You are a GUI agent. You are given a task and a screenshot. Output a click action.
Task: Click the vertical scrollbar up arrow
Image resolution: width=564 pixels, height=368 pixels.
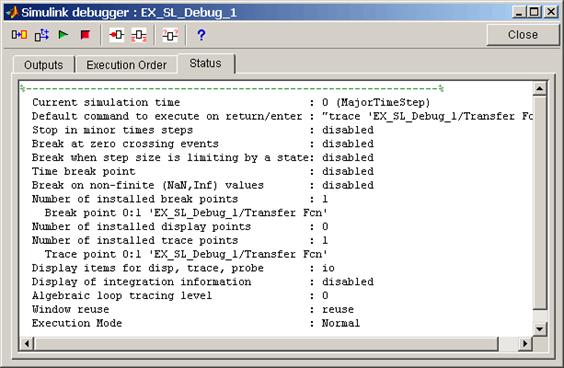[540, 88]
